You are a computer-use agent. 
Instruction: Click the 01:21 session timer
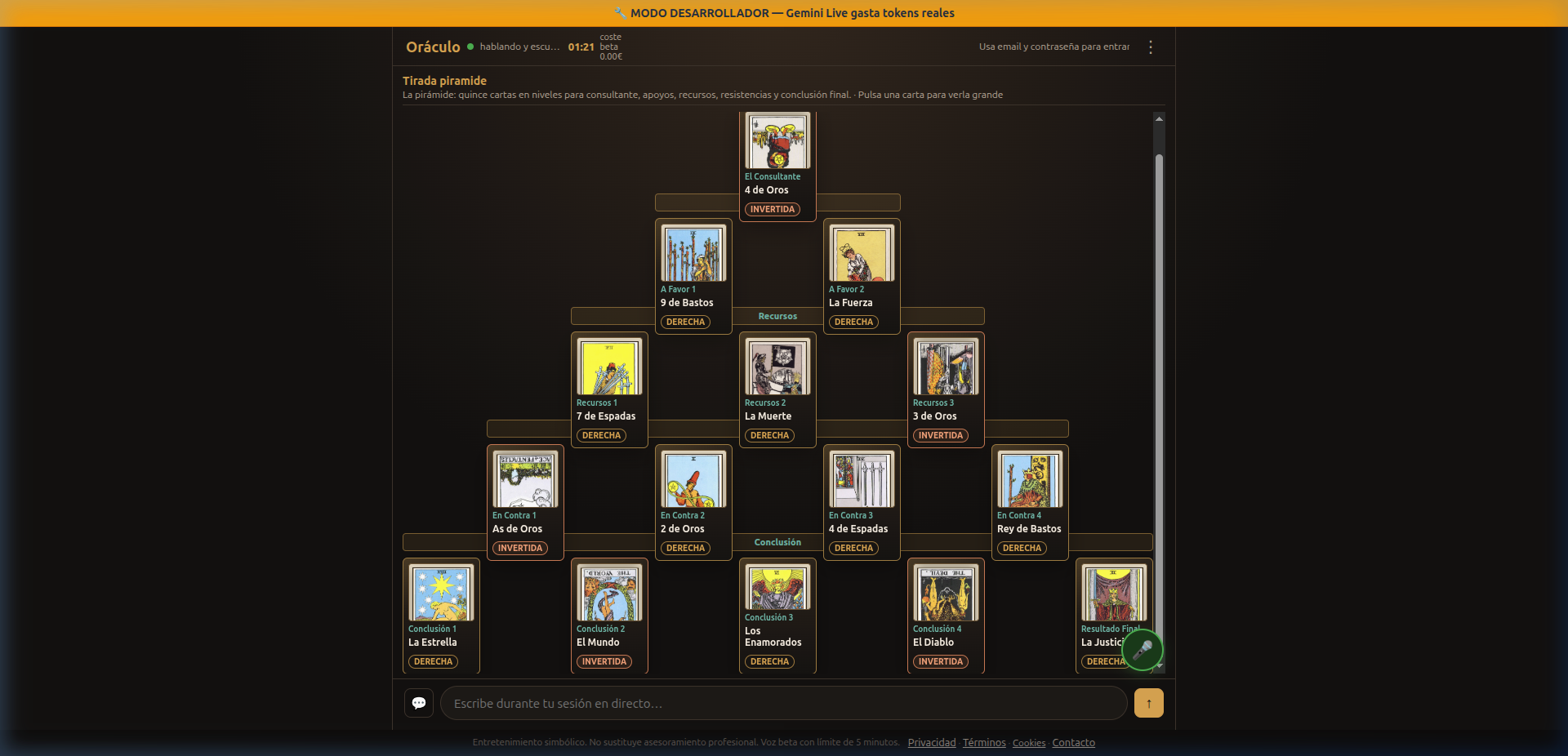(x=581, y=47)
